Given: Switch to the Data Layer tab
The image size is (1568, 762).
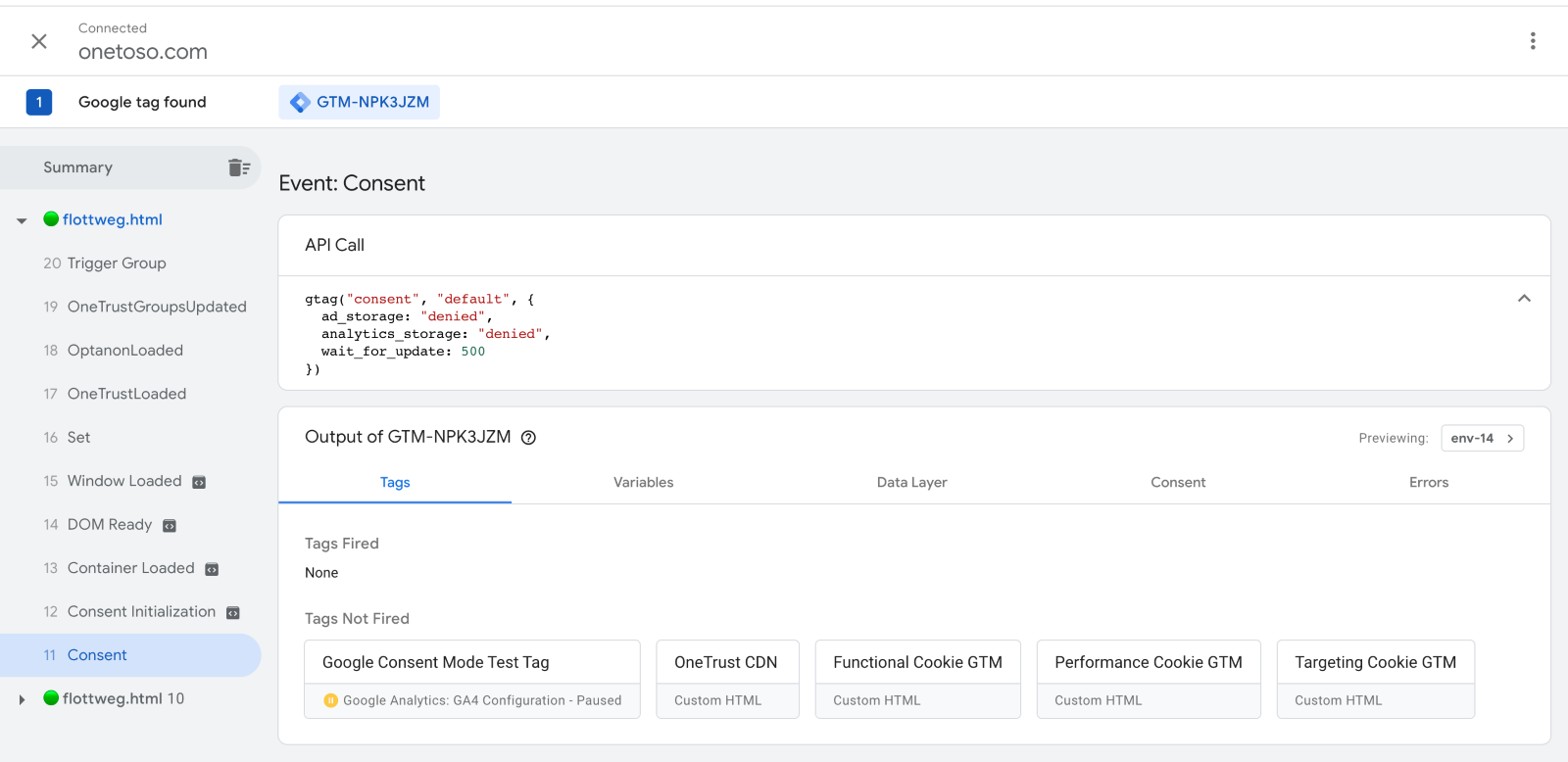Looking at the screenshot, I should (911, 482).
